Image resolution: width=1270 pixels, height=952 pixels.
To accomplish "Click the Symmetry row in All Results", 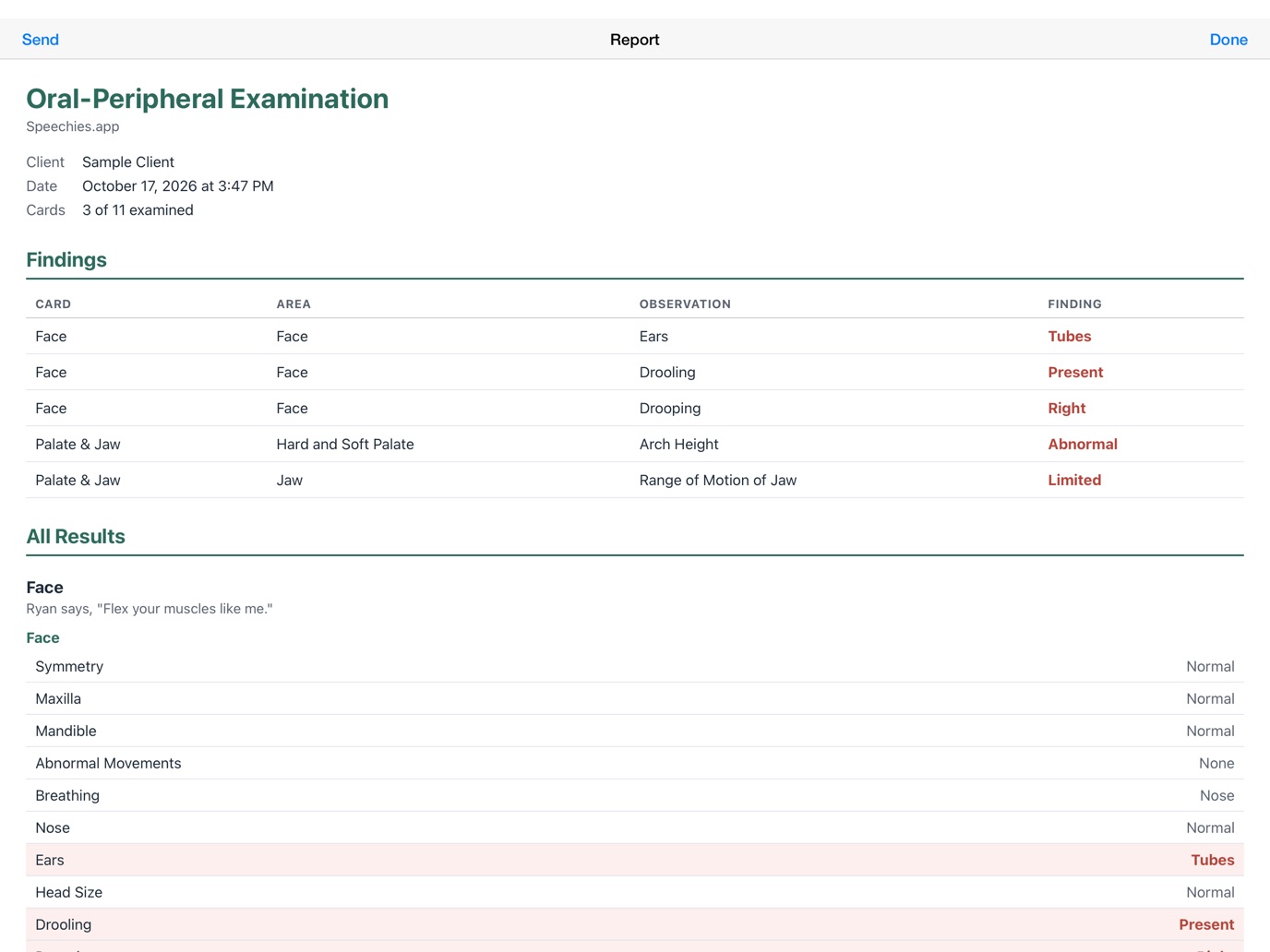I will coord(635,667).
